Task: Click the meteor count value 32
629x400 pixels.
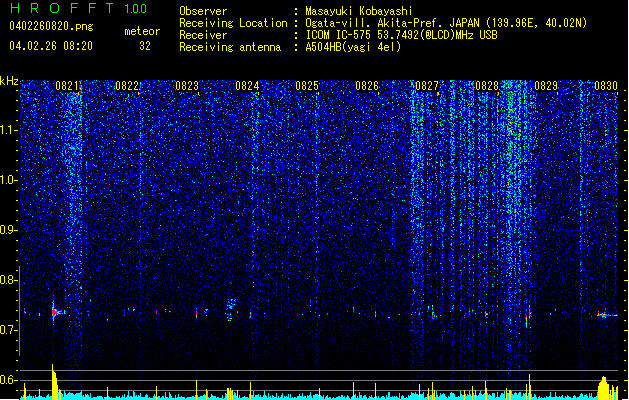Action: pyautogui.click(x=145, y=46)
